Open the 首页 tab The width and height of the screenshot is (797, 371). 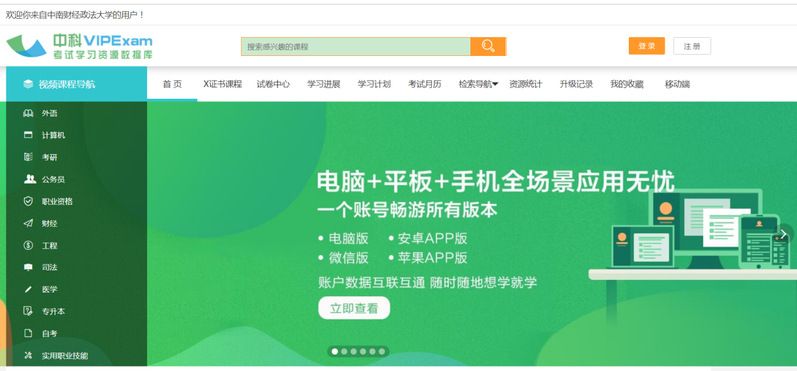point(172,84)
